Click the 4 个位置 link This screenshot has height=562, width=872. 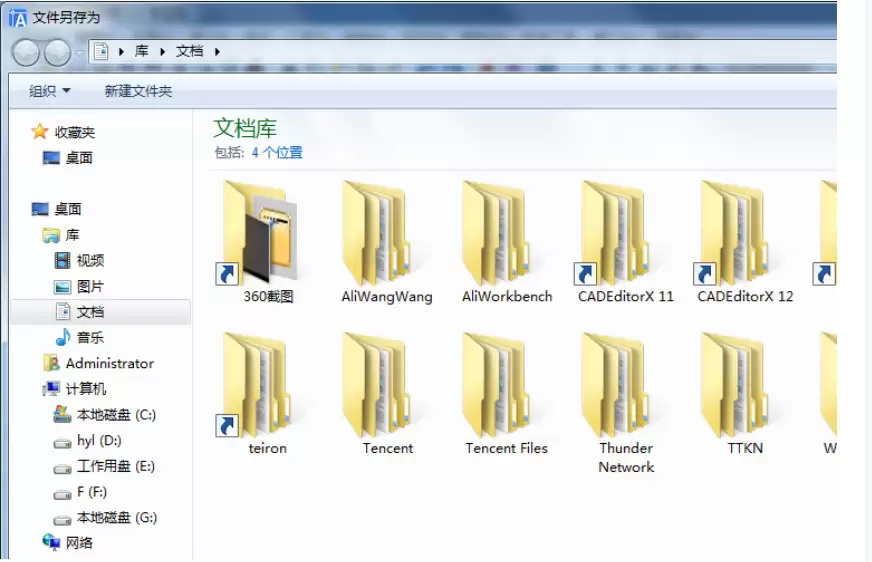coord(277,153)
